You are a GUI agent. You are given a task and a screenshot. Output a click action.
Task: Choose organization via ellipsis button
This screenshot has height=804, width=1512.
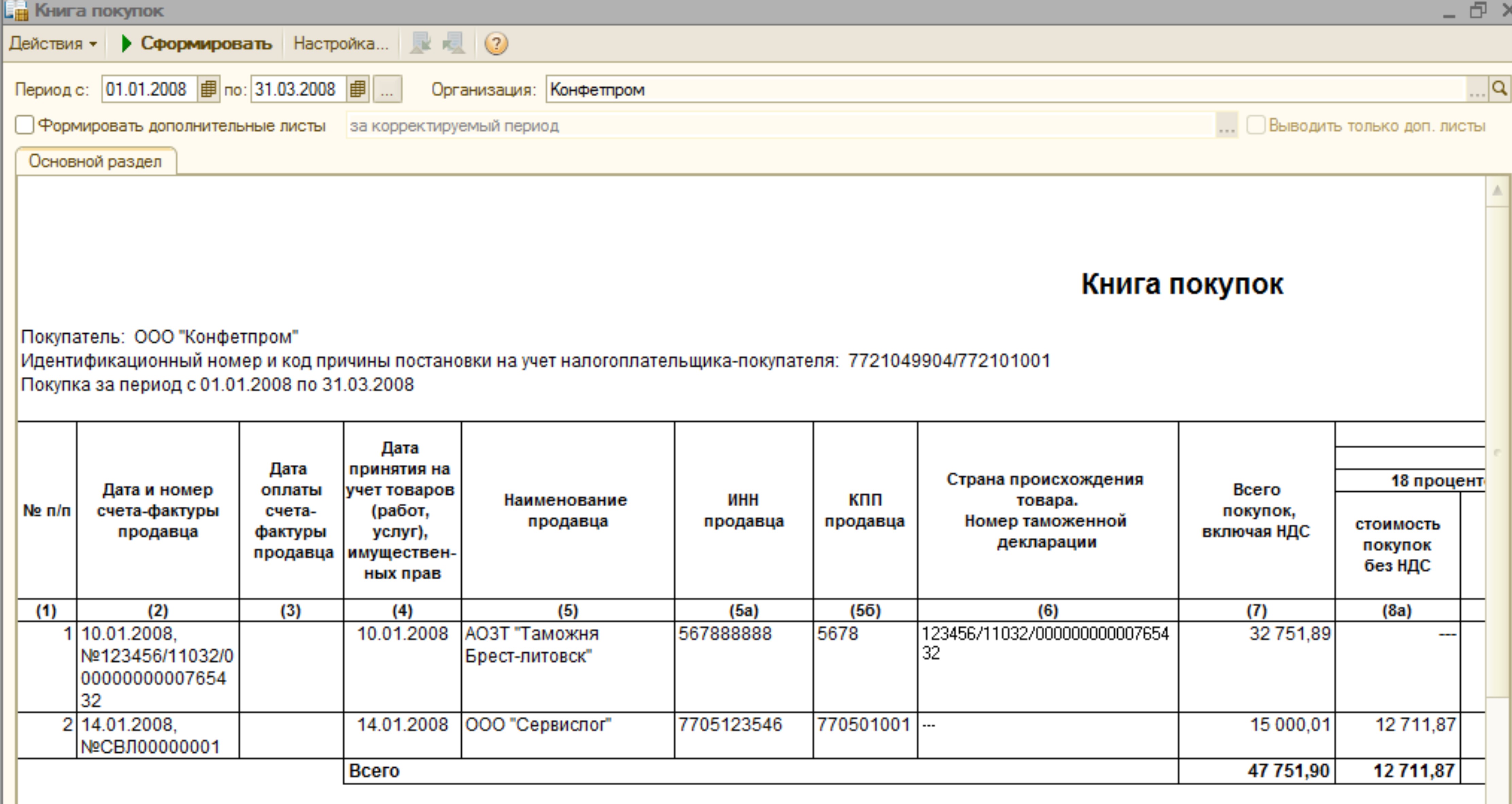click(x=1476, y=90)
